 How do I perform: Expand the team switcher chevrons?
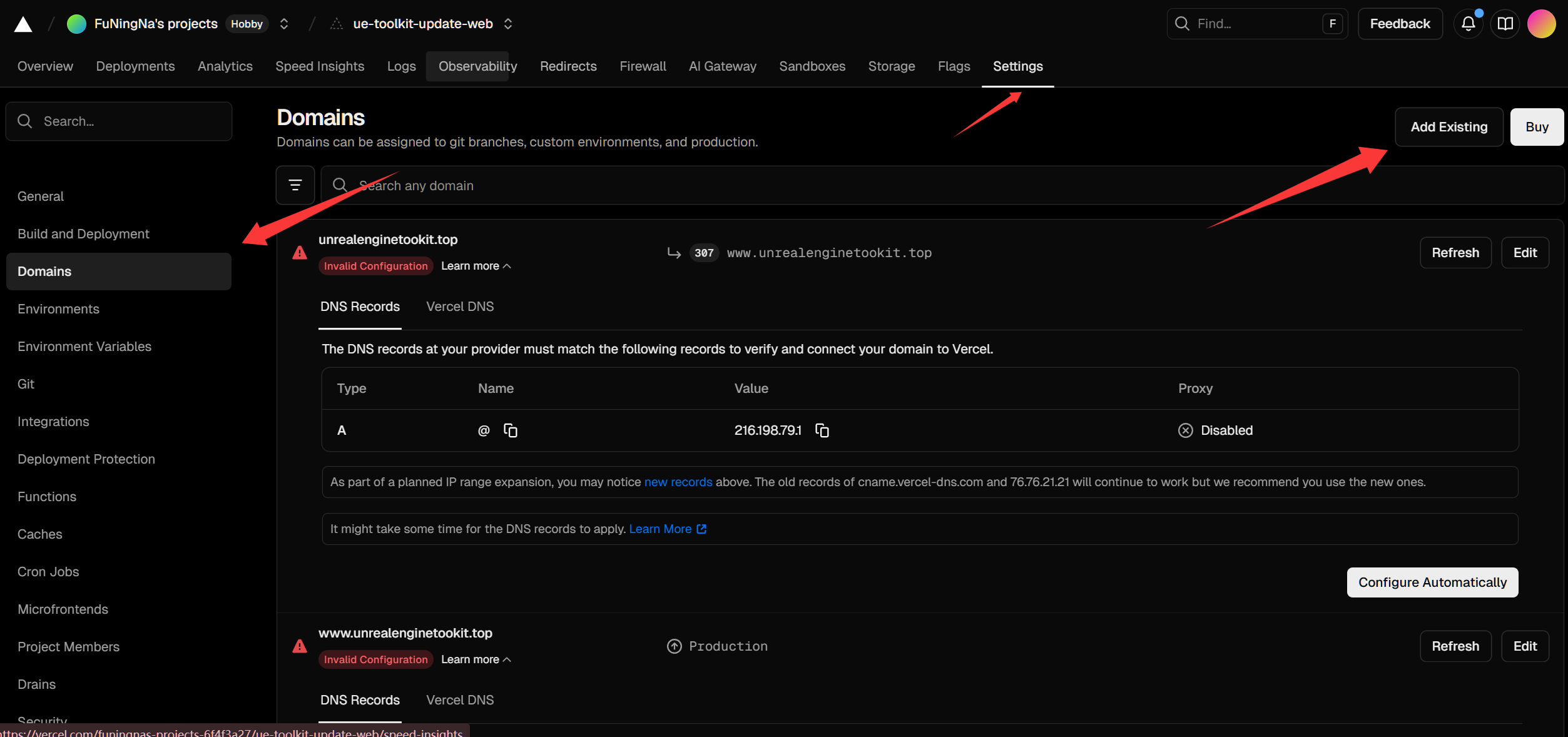coord(284,24)
